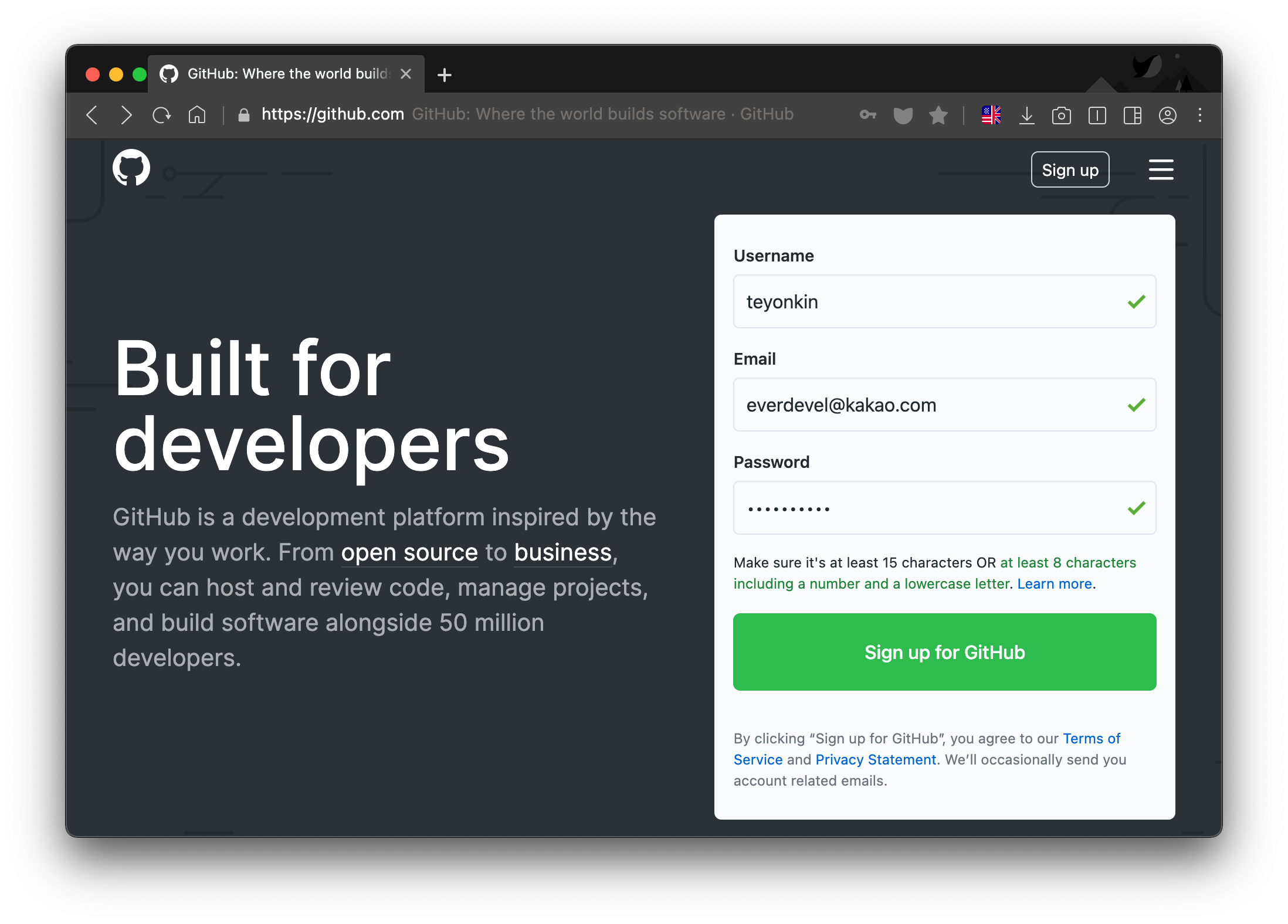
Task: Open the business link
Action: coord(563,552)
